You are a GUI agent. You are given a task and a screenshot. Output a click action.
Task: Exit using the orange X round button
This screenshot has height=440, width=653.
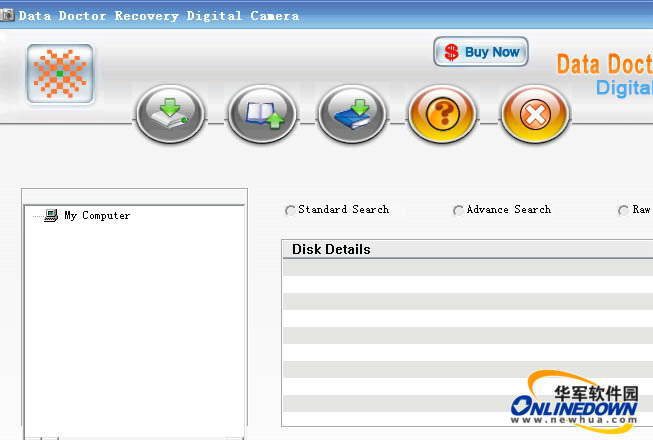point(535,114)
